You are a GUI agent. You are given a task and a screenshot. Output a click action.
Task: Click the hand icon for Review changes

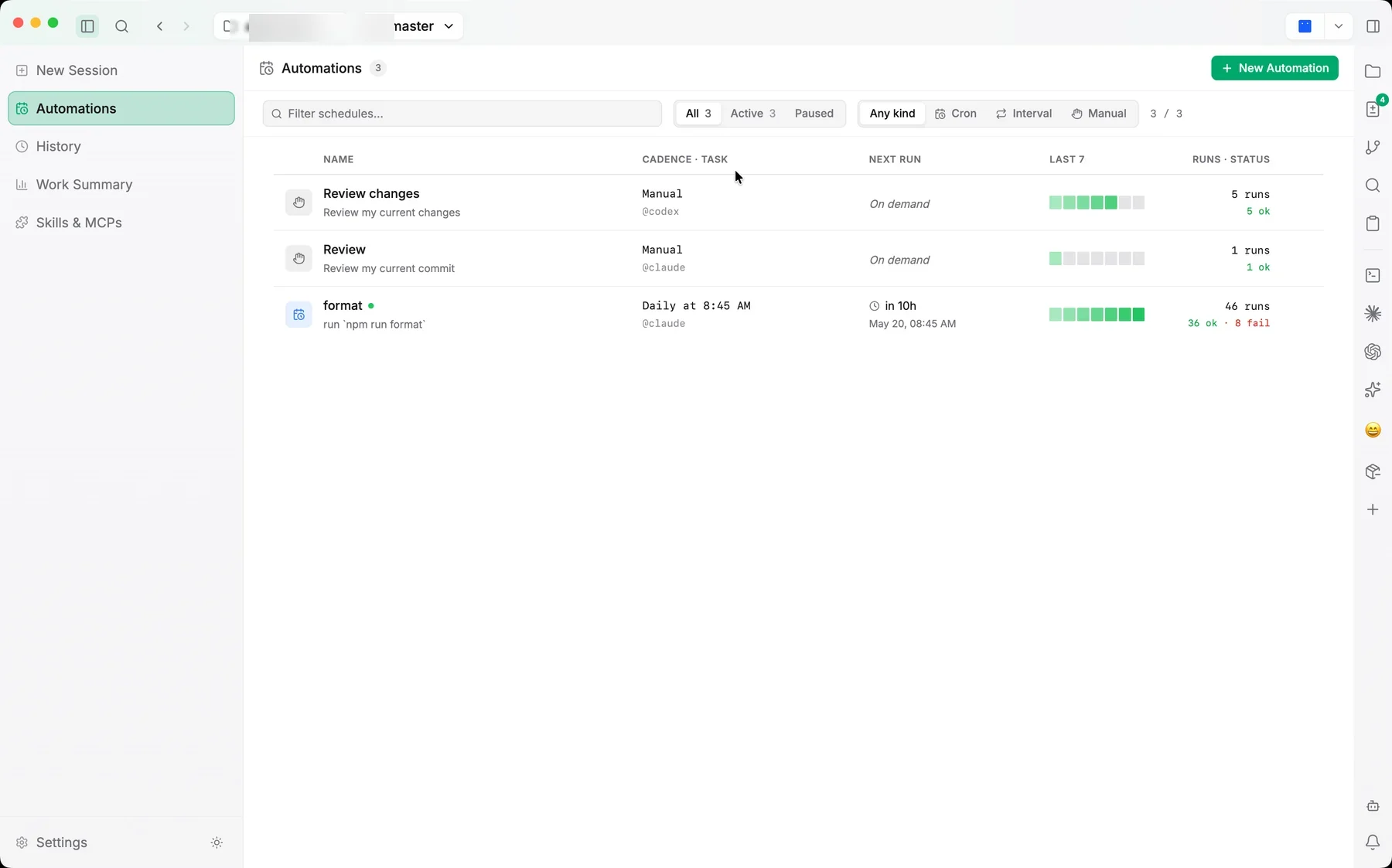coord(299,203)
